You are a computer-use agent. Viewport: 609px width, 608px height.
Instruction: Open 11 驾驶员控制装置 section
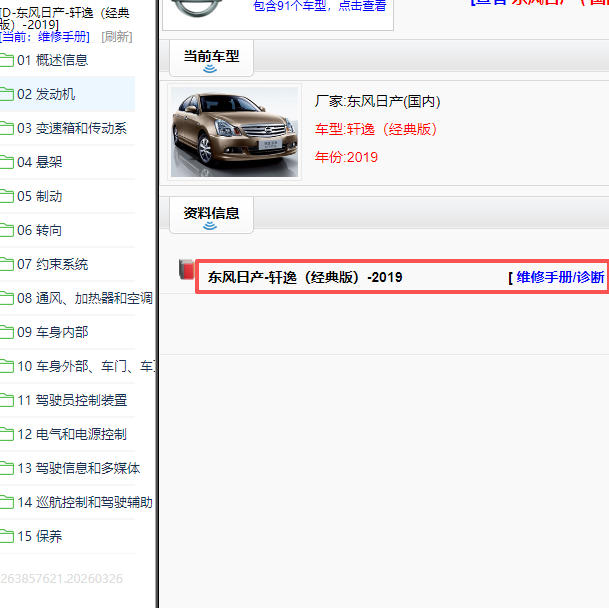click(72, 400)
